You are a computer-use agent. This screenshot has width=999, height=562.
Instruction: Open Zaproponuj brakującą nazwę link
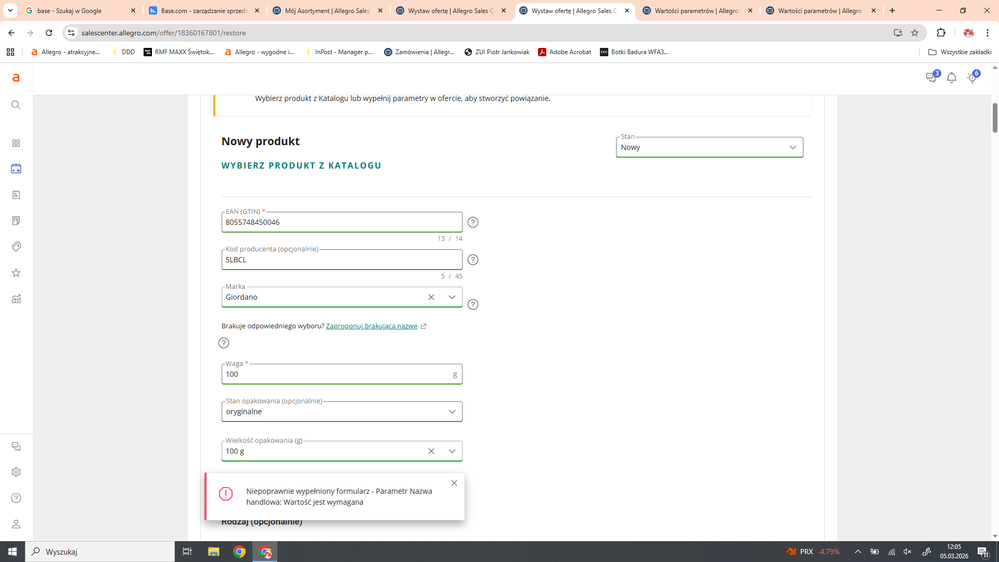pos(371,326)
